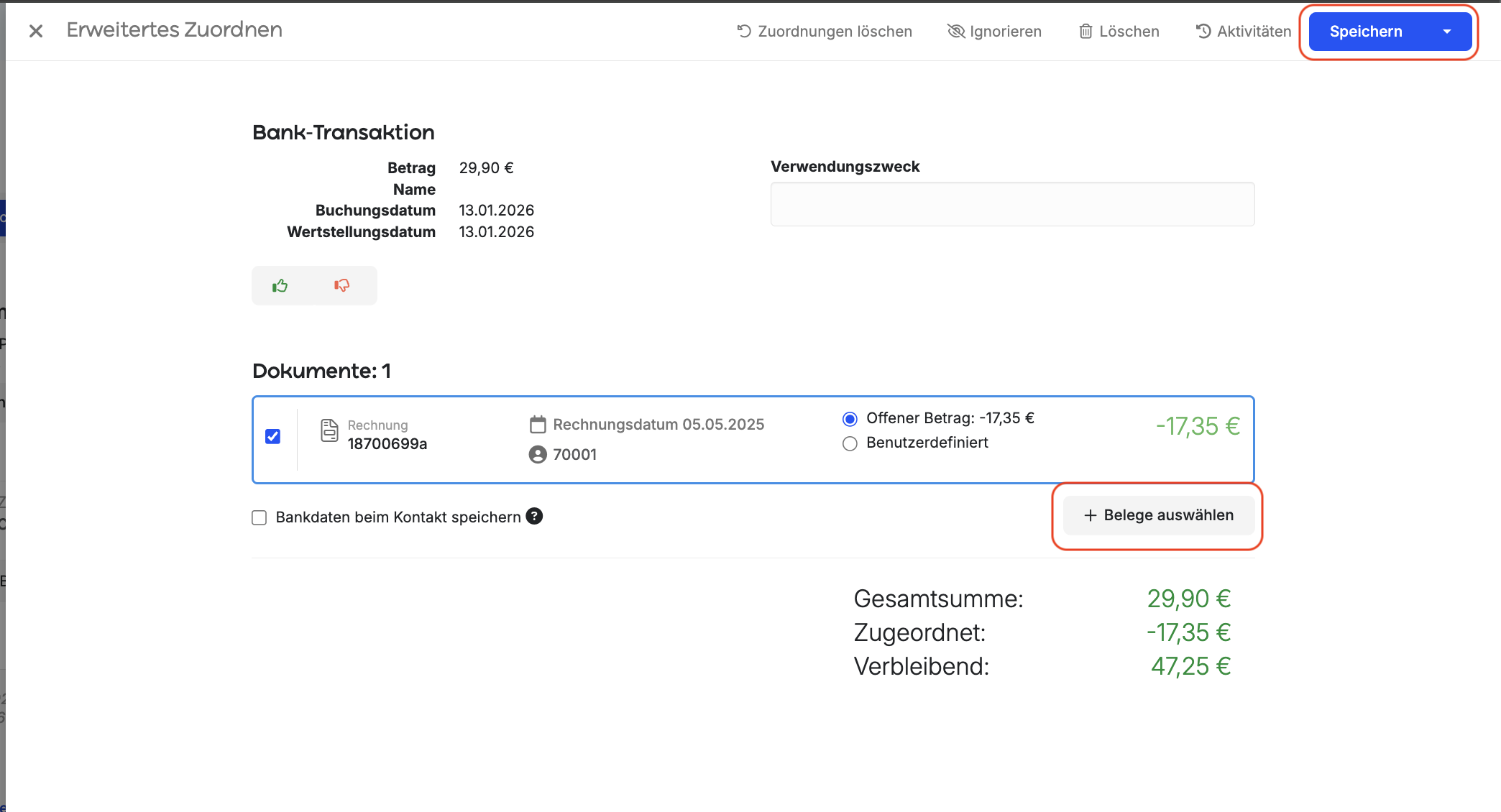
Task: Click the Ignorieren crossed-eye icon
Action: [956, 31]
